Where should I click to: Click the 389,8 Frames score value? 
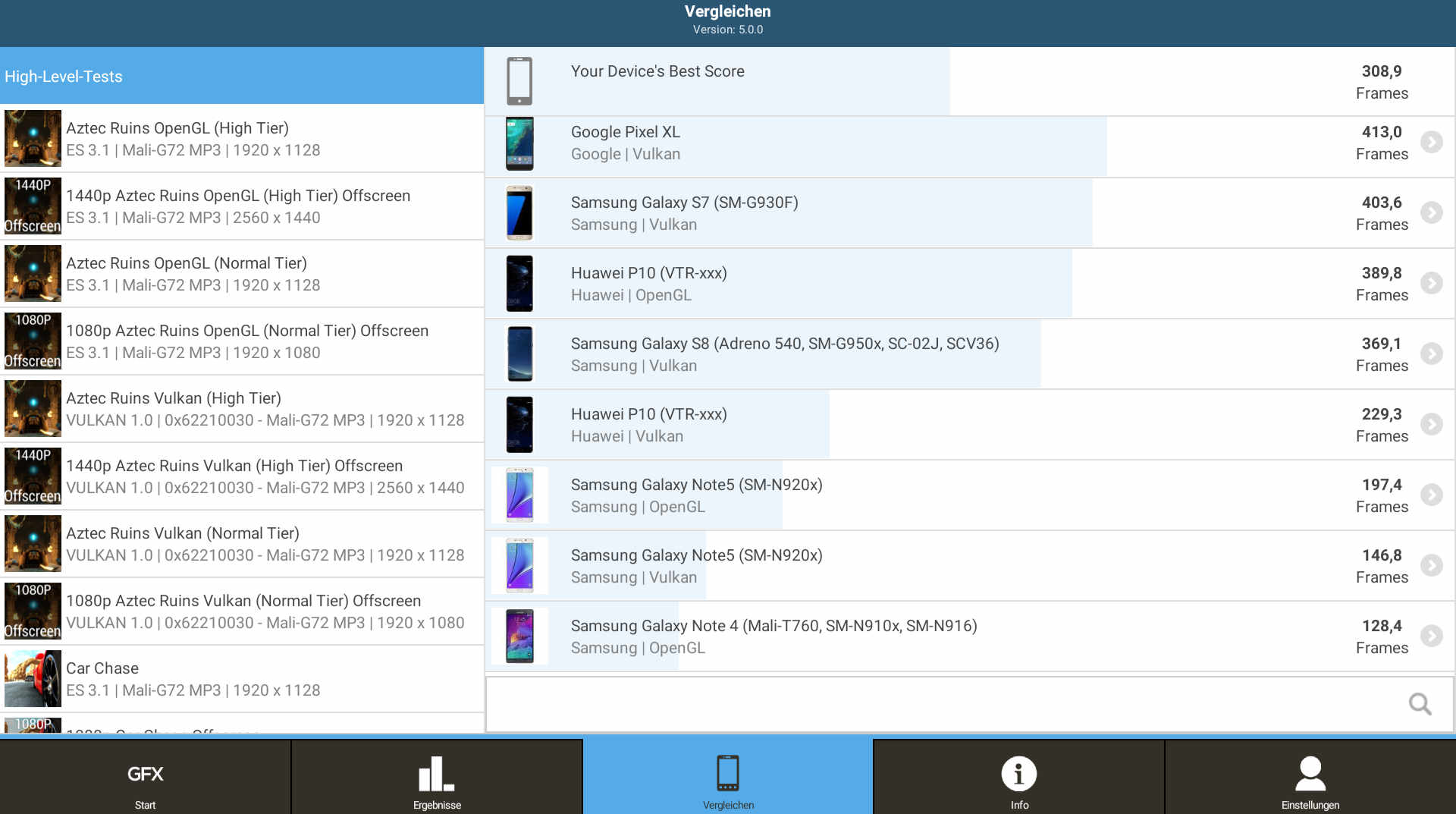[x=1382, y=284]
